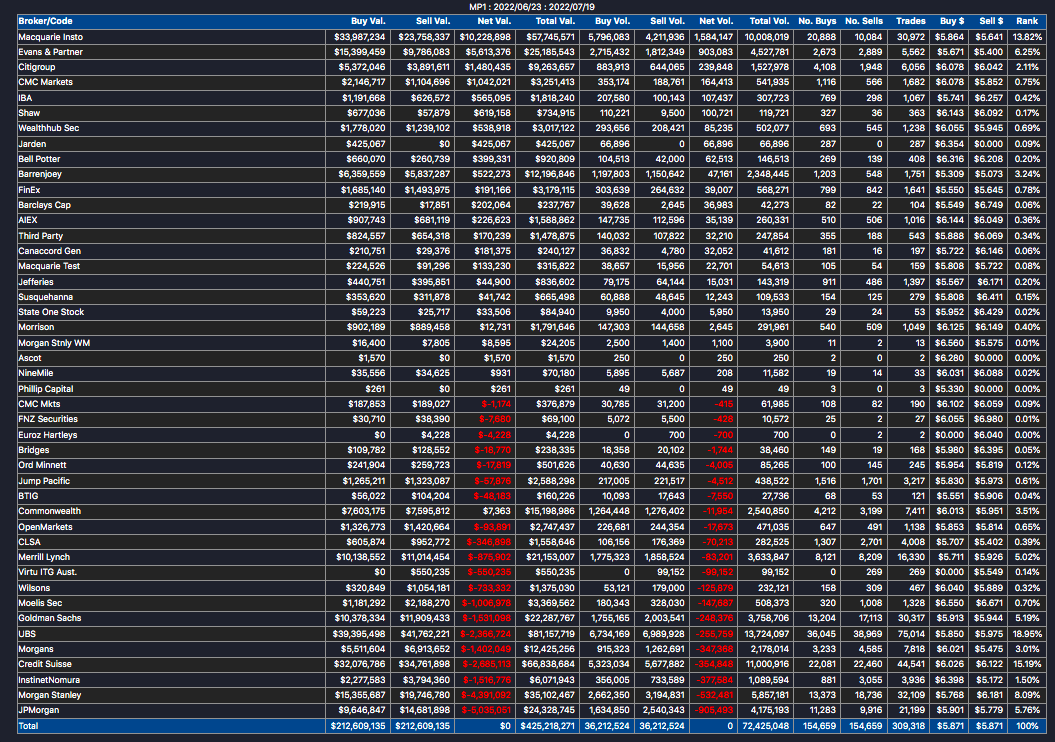Click the Morgan Stnly WM broker name
The height and width of the screenshot is (742, 1055).
point(54,343)
